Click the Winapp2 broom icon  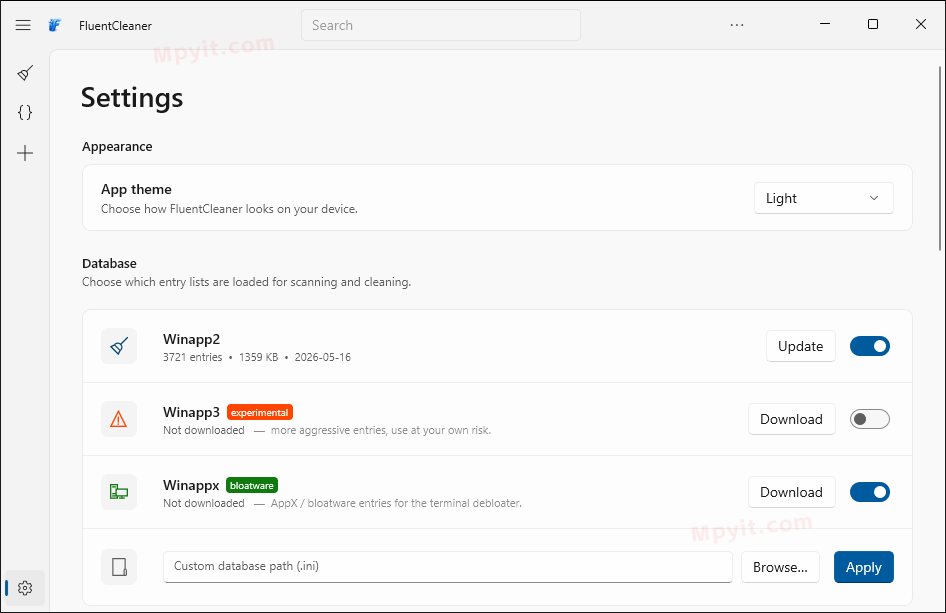coord(119,346)
